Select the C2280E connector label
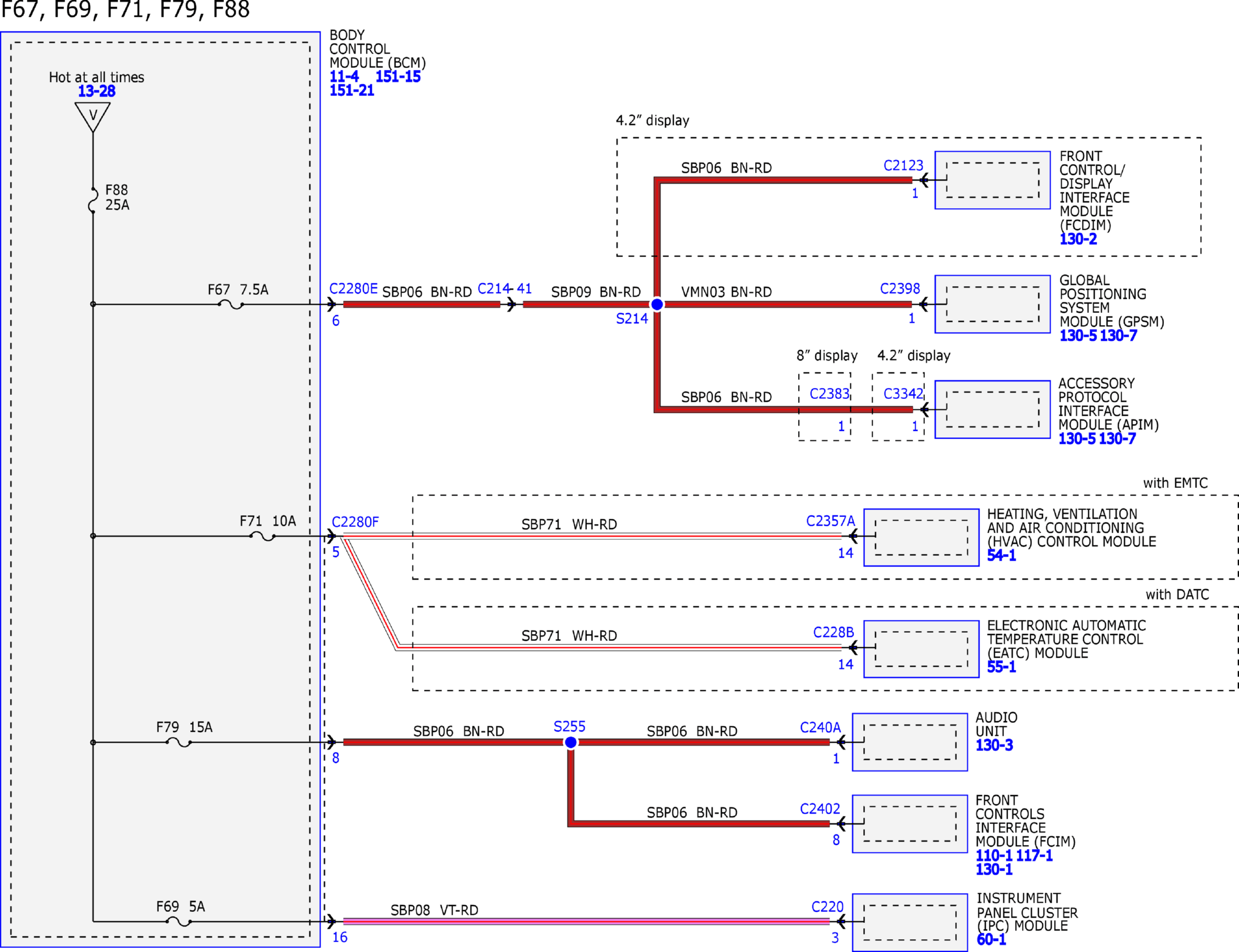Viewport: 1239px width, 952px height. (353, 288)
